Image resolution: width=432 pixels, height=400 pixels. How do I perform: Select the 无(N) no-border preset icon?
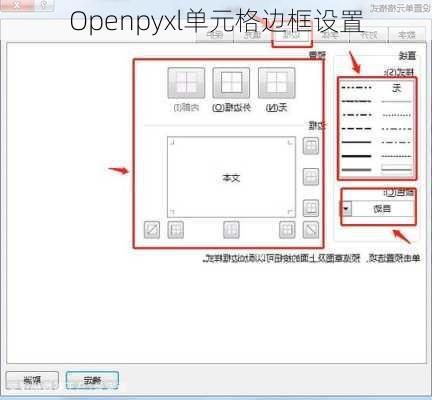click(276, 83)
